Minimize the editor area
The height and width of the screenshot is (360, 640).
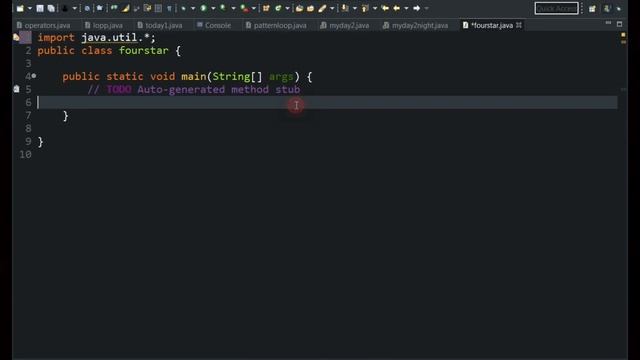tap(608, 23)
